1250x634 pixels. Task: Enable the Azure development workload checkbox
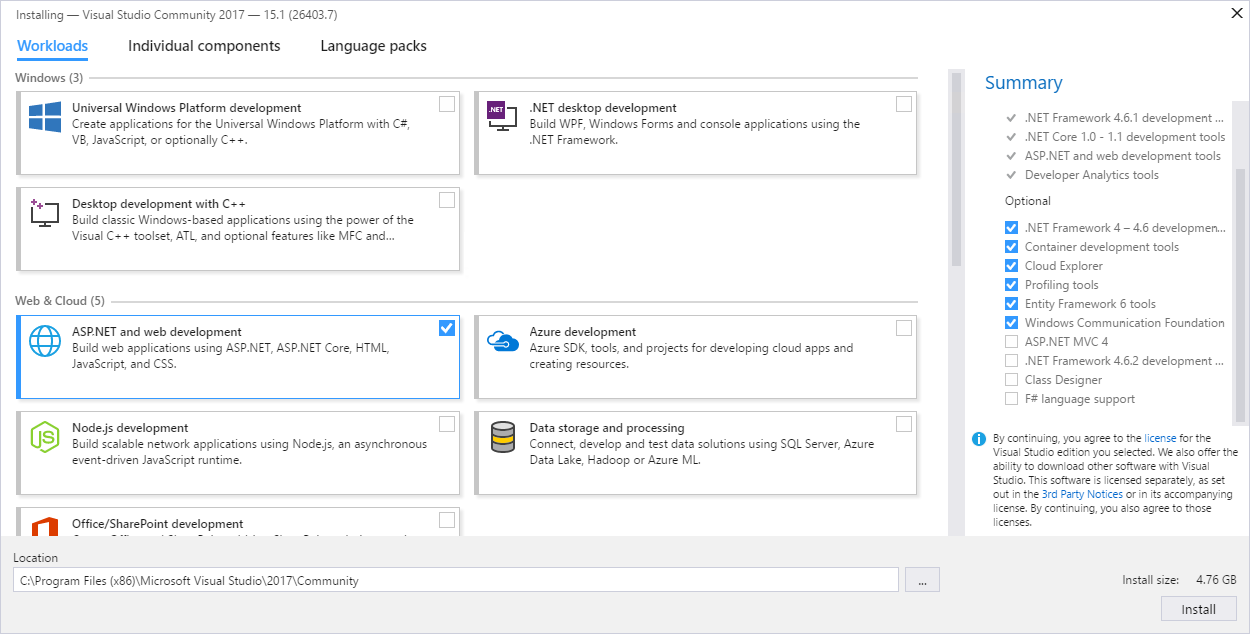coord(904,328)
